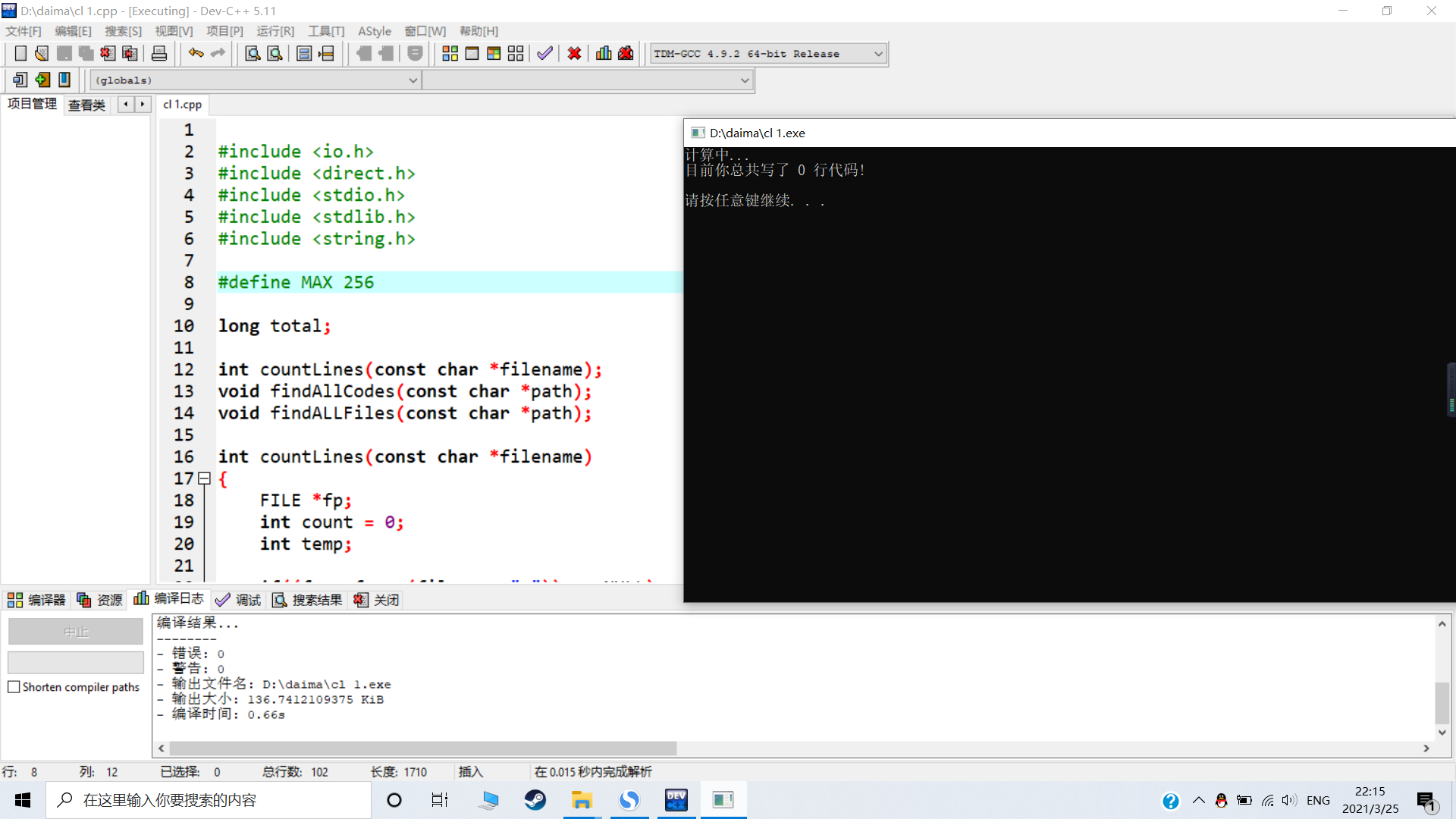Click the Delete profiling info icon
The height and width of the screenshot is (819, 1456).
[x=626, y=53]
